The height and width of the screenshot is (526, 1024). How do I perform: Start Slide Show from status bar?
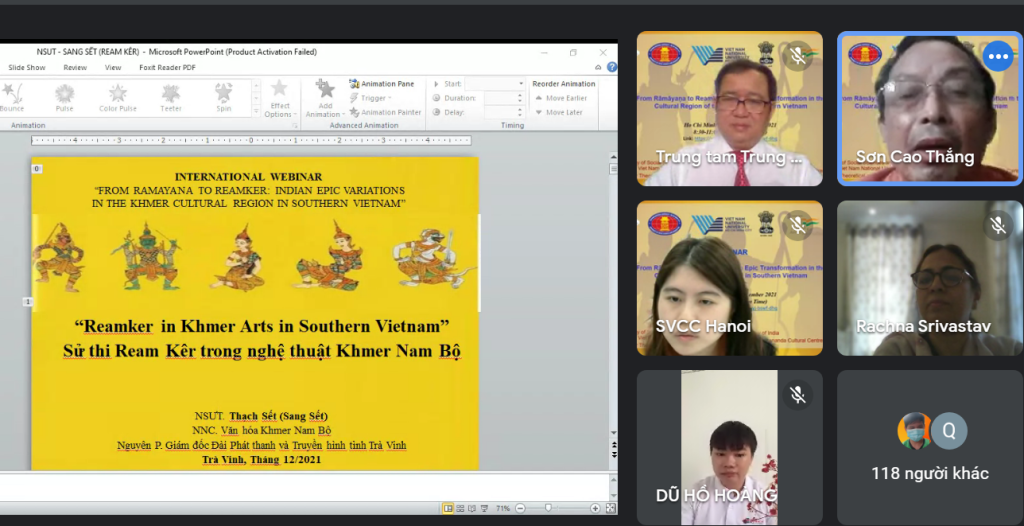click(x=484, y=508)
